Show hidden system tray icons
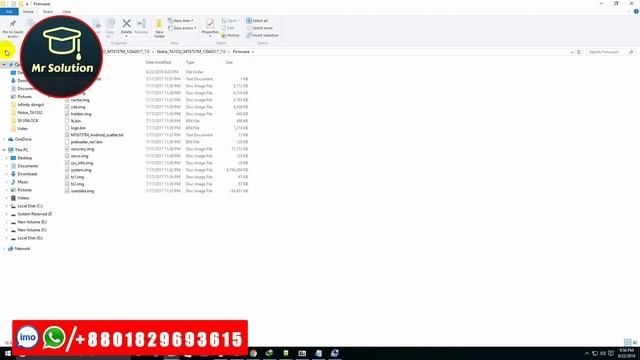The image size is (640, 360). click(x=587, y=353)
